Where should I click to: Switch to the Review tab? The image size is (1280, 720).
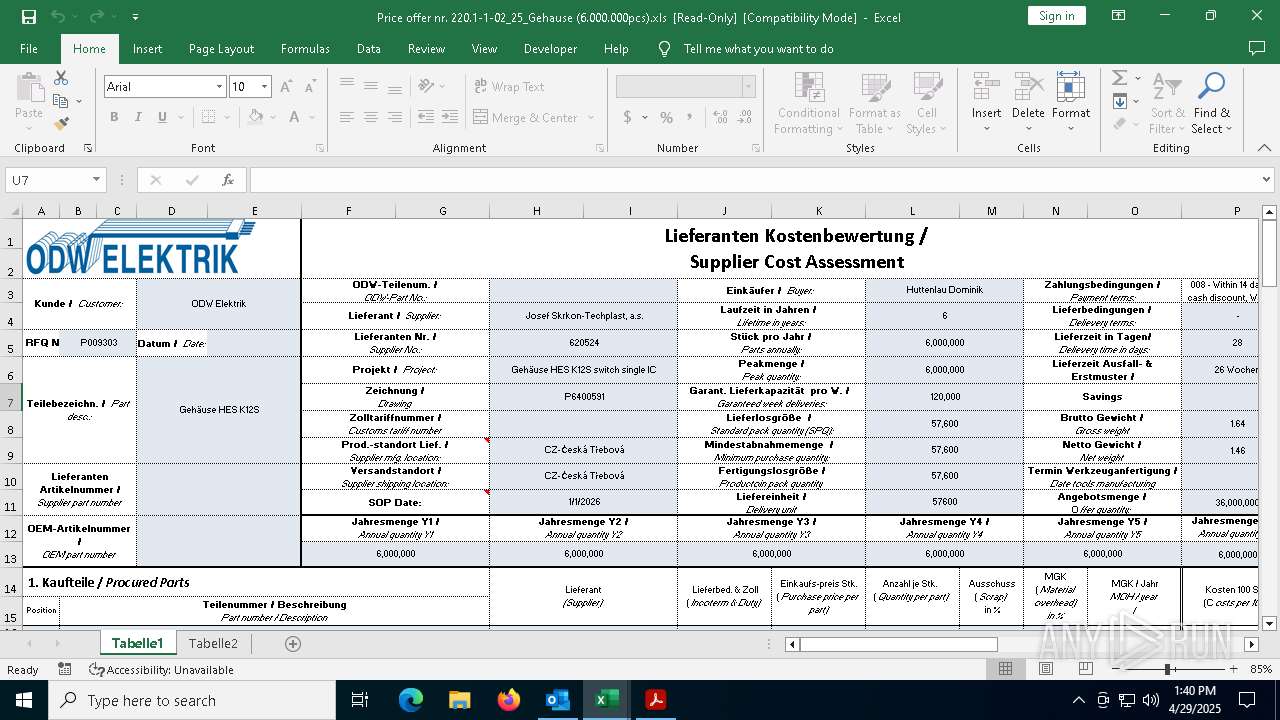(x=426, y=49)
